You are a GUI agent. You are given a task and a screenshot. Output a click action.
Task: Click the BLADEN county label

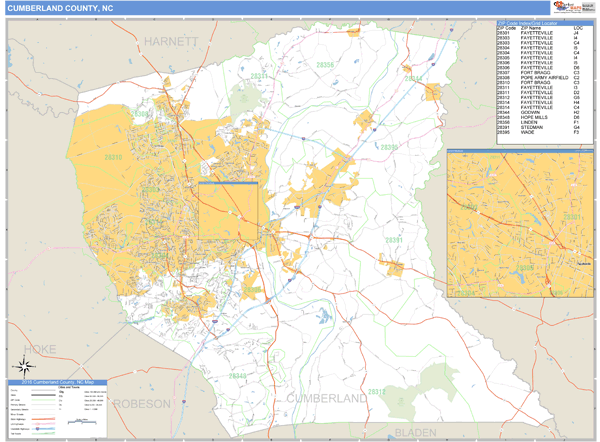(x=415, y=431)
